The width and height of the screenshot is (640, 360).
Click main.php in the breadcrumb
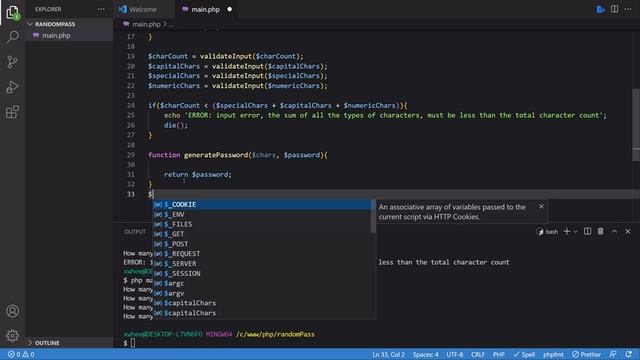tap(146, 24)
